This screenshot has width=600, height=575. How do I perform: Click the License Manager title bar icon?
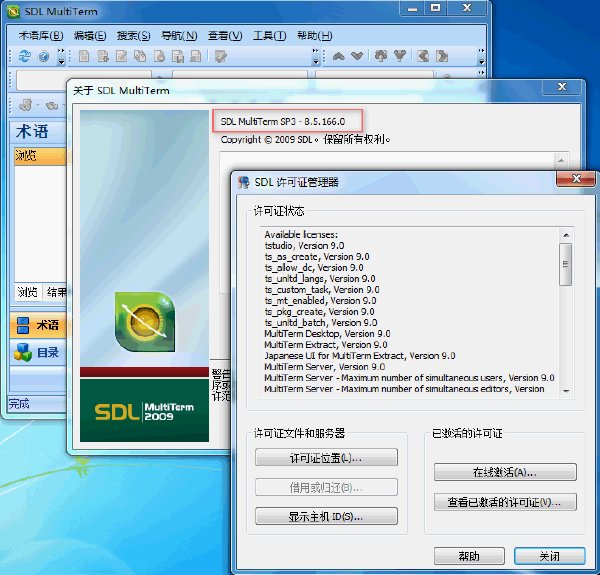[244, 182]
